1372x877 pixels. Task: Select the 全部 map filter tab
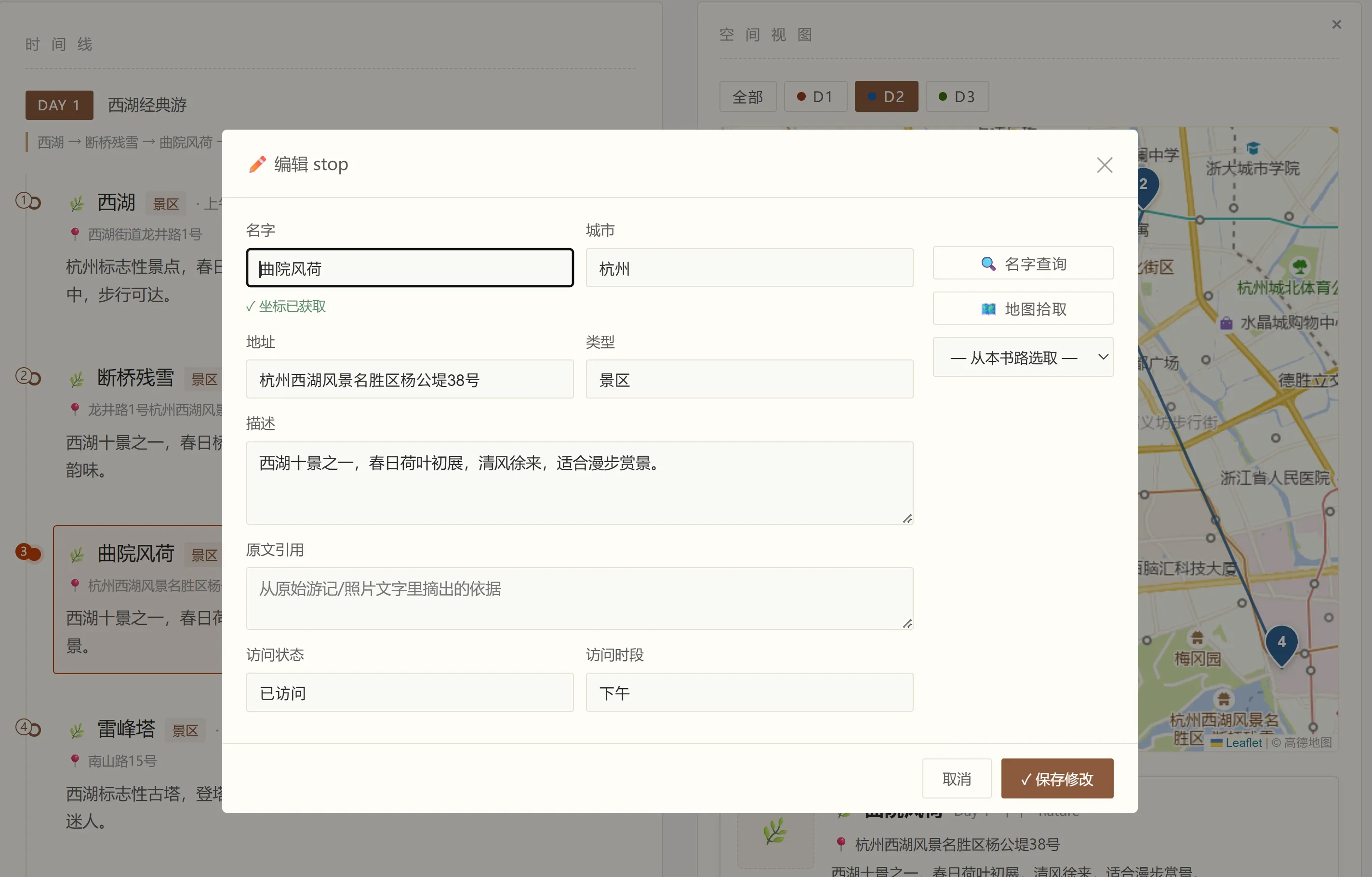(747, 97)
